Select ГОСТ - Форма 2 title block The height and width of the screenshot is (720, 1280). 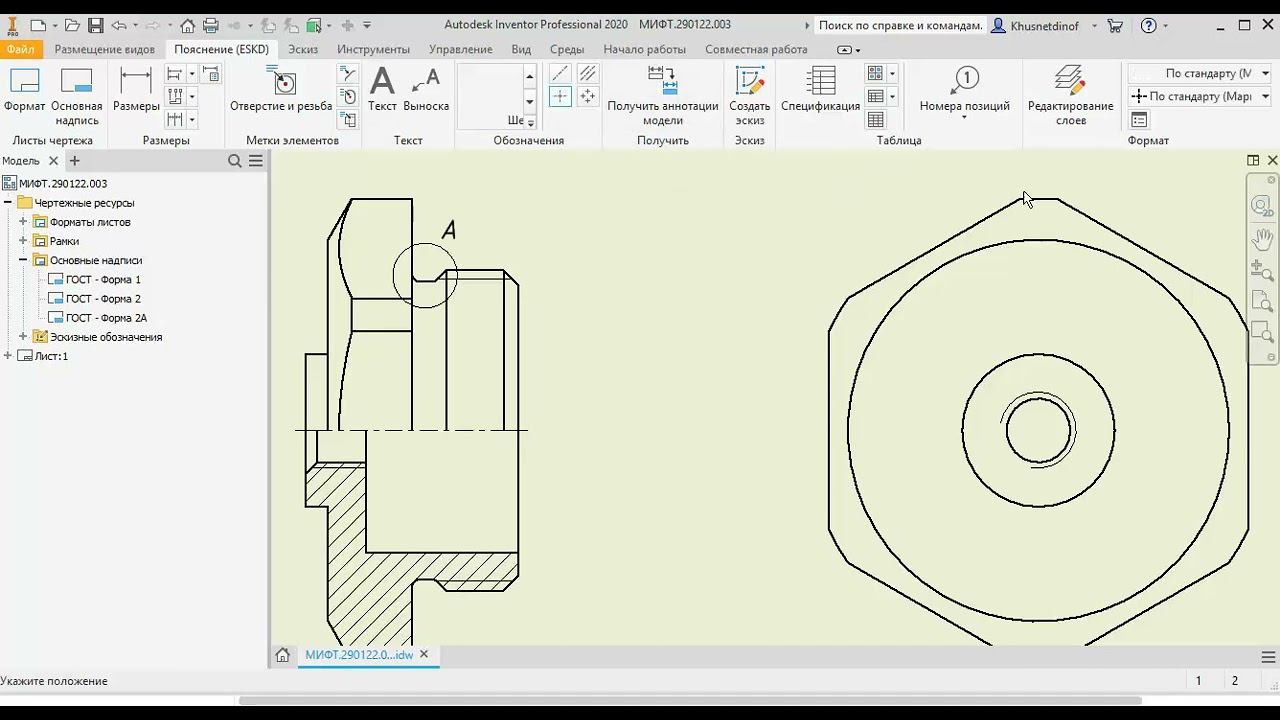[x=103, y=299]
